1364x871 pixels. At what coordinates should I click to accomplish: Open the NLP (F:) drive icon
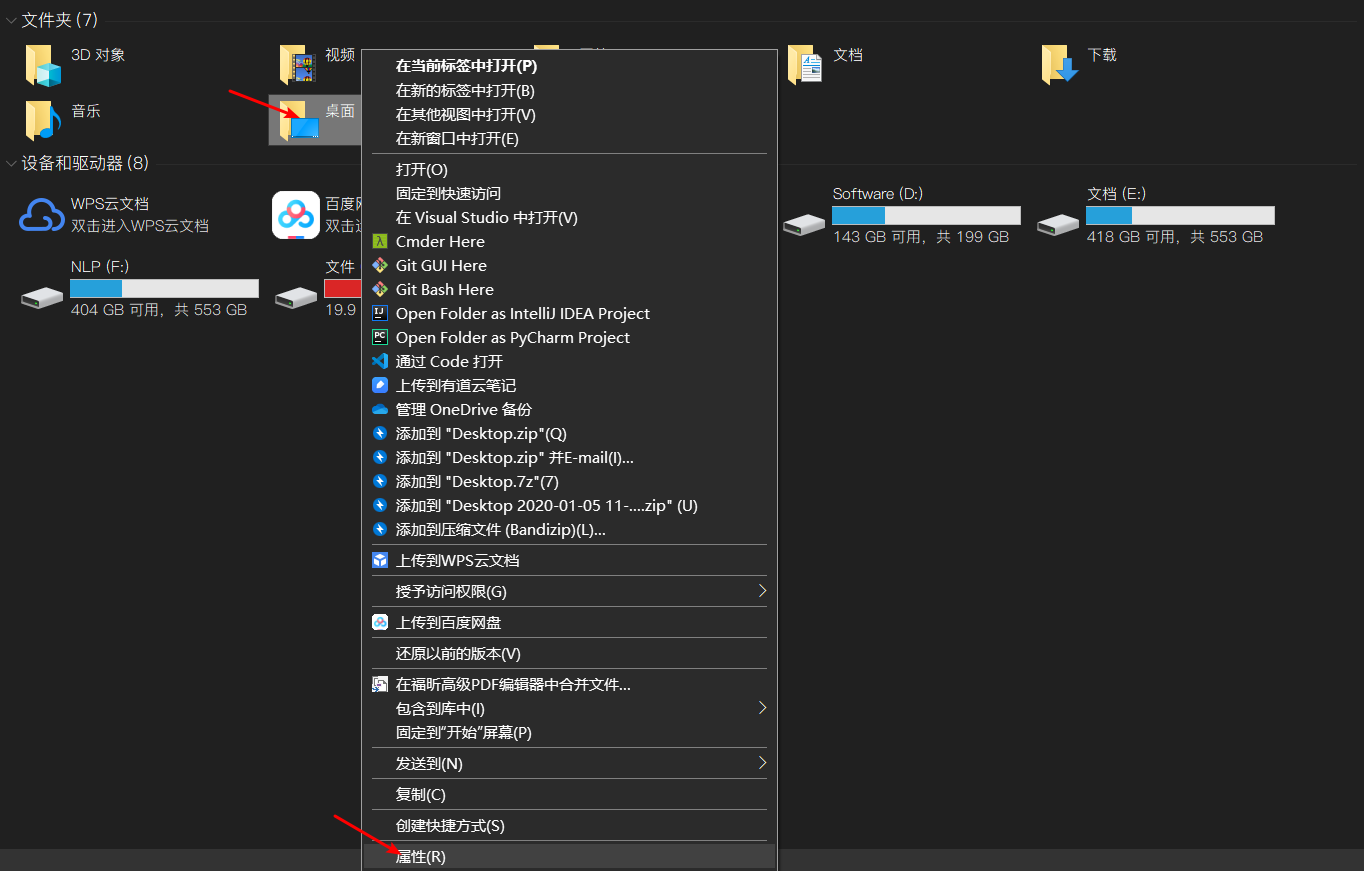(x=42, y=297)
